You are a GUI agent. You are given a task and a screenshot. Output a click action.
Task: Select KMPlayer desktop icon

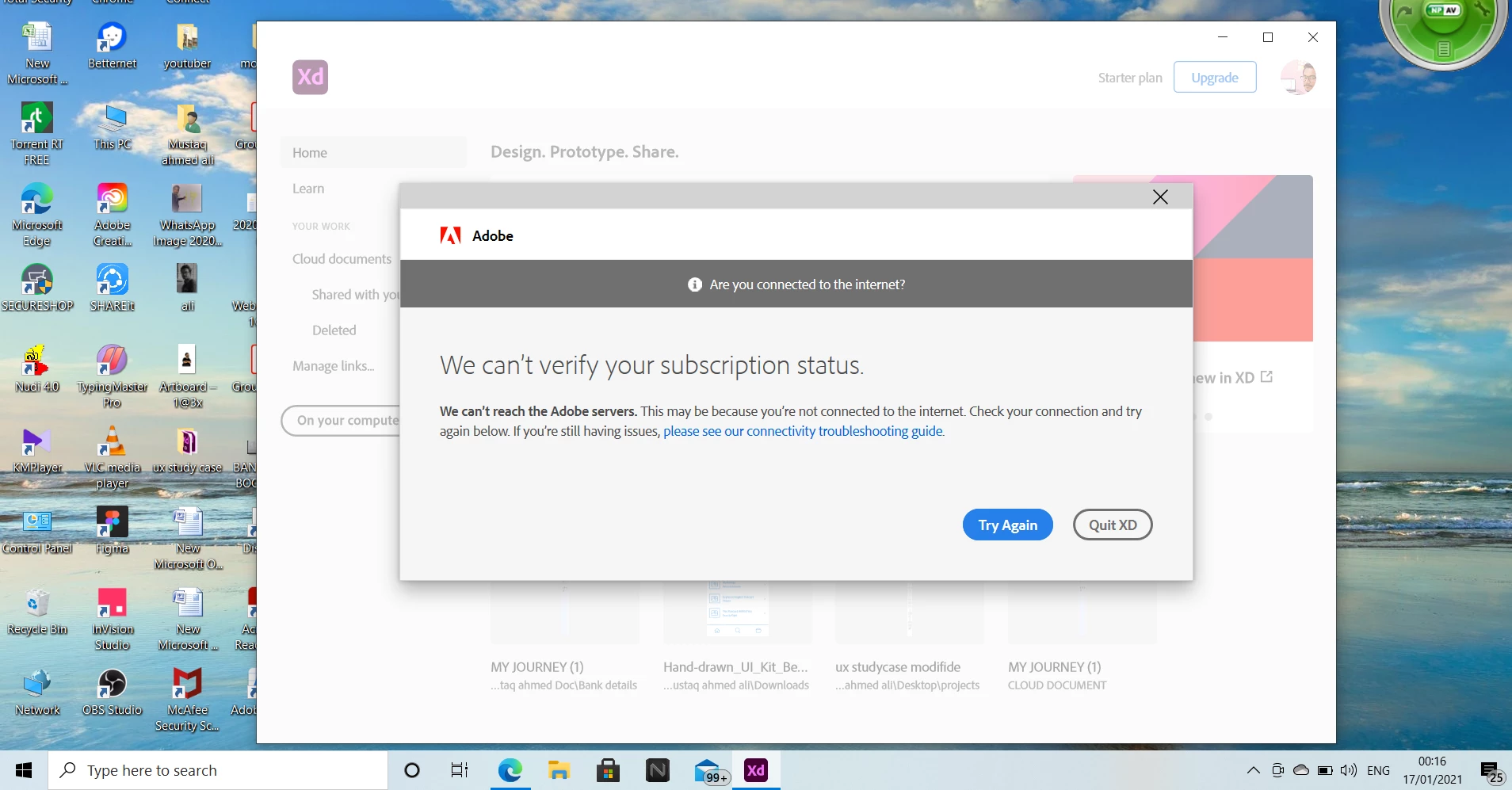click(x=36, y=450)
